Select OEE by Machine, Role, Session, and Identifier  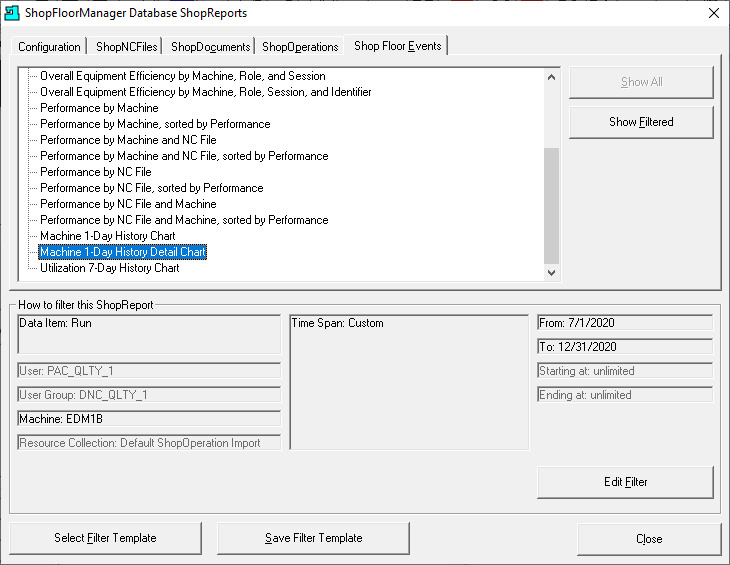tap(206, 92)
